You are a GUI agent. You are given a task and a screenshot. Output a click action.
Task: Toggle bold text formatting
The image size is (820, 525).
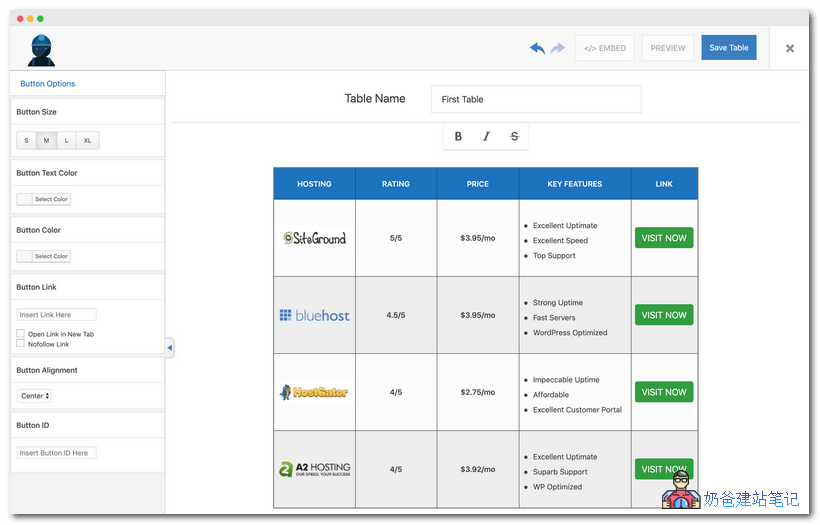coord(458,136)
